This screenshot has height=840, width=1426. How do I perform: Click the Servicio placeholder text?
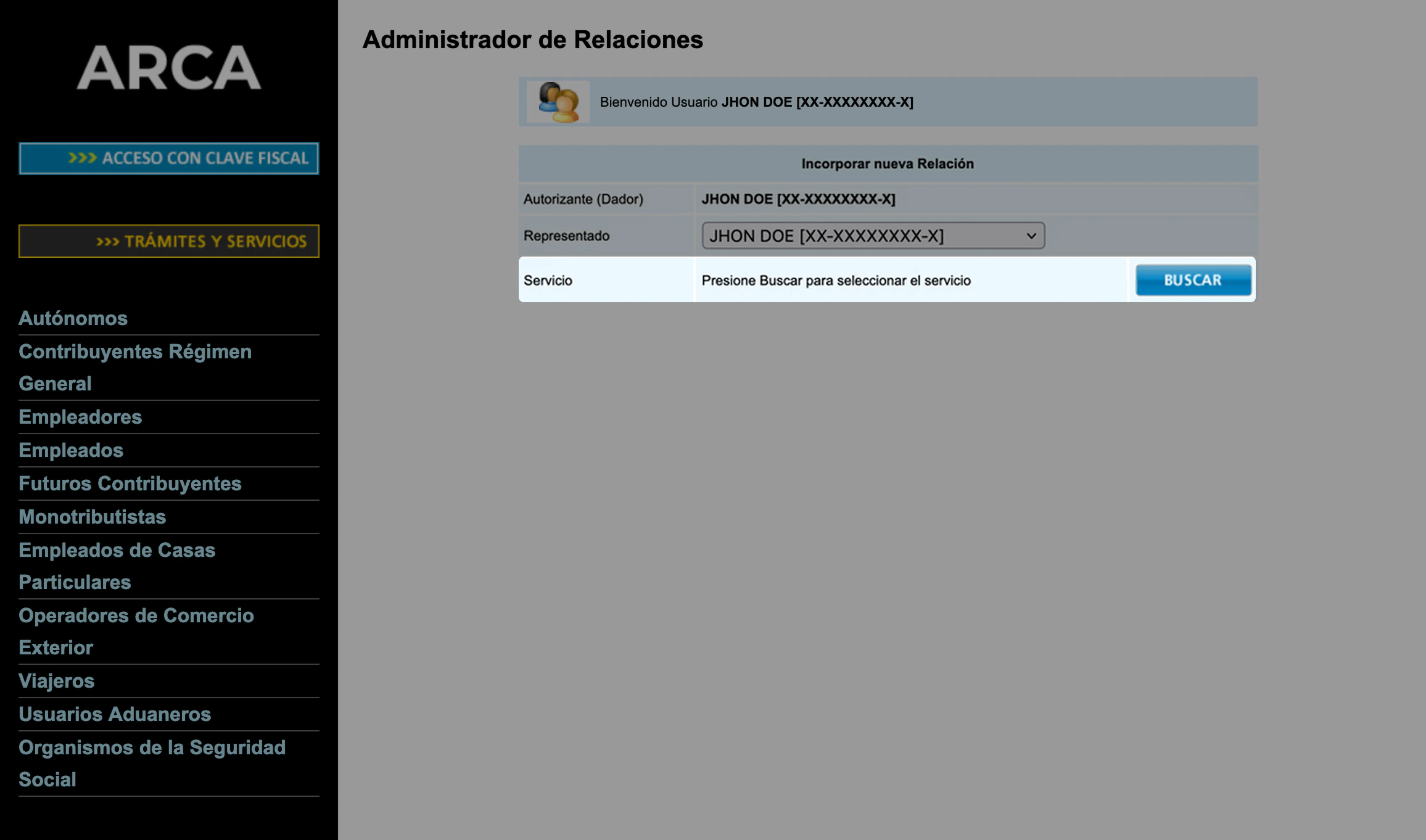pos(836,281)
